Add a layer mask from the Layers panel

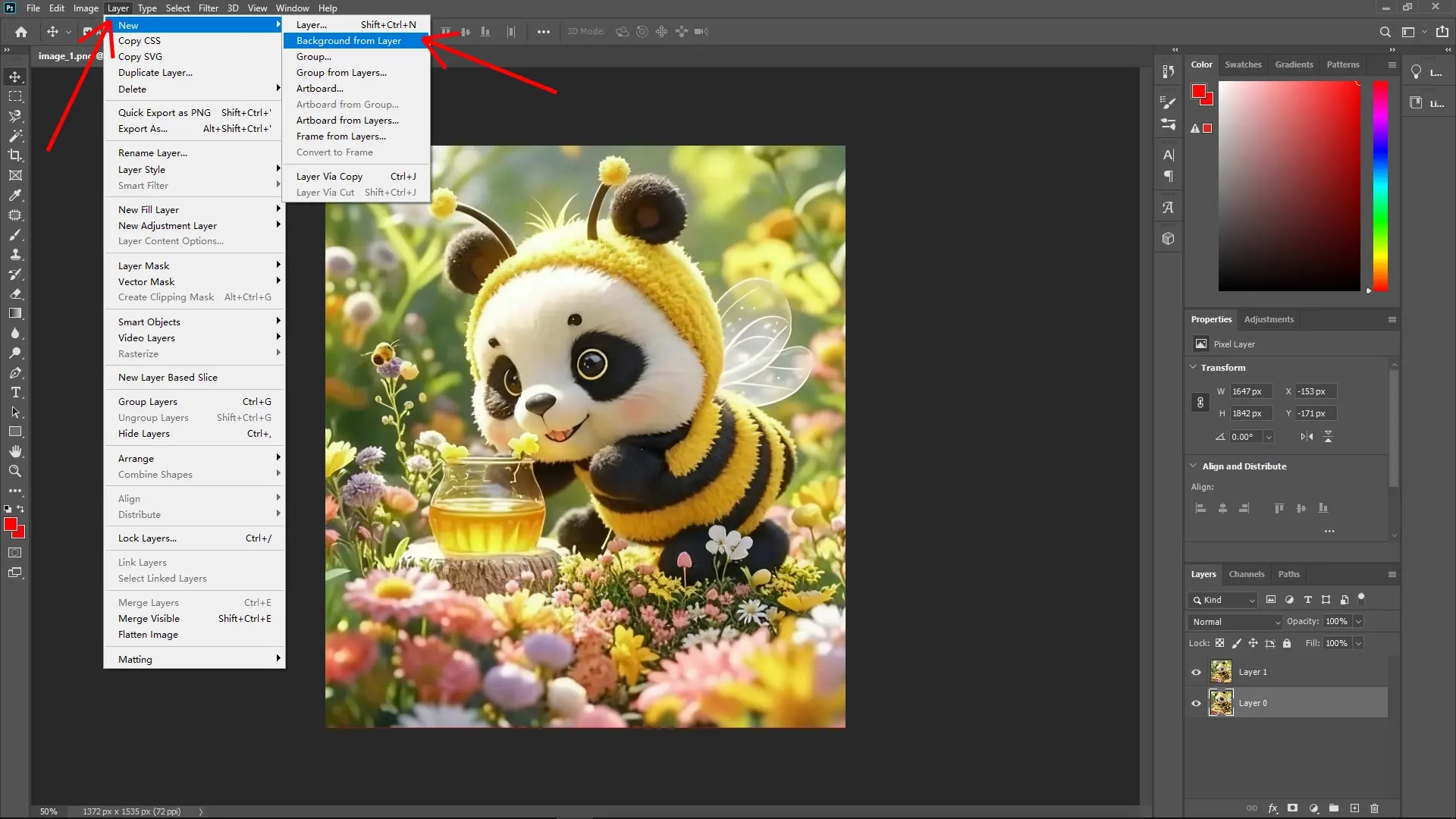pyautogui.click(x=1292, y=808)
